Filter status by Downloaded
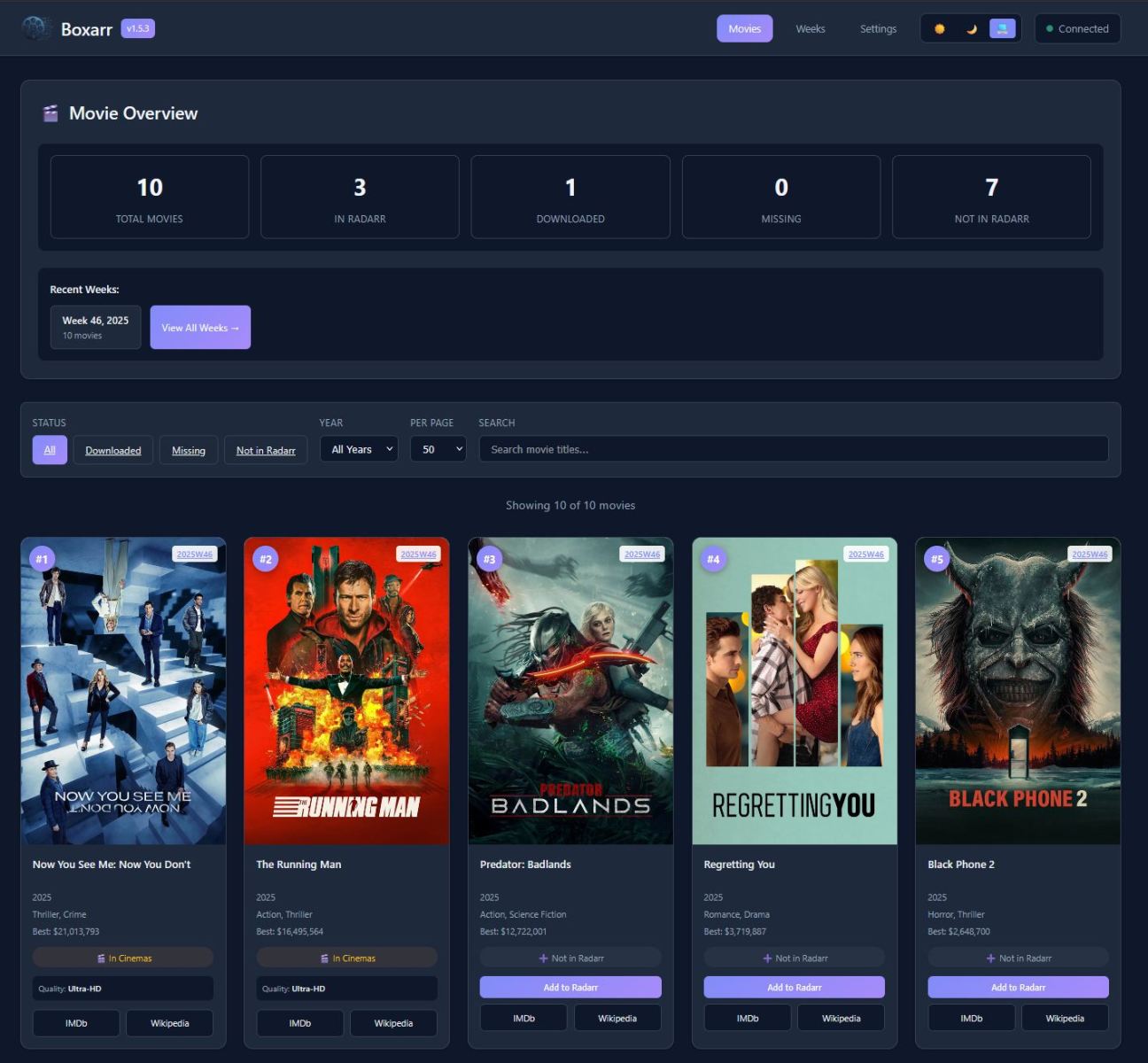The width and height of the screenshot is (1148, 1063). (112, 450)
